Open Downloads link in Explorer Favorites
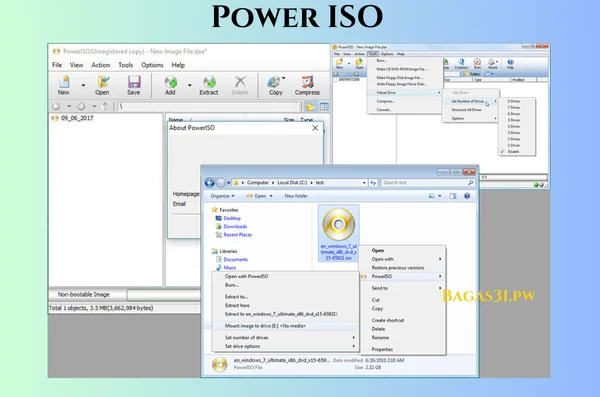 [x=235, y=227]
